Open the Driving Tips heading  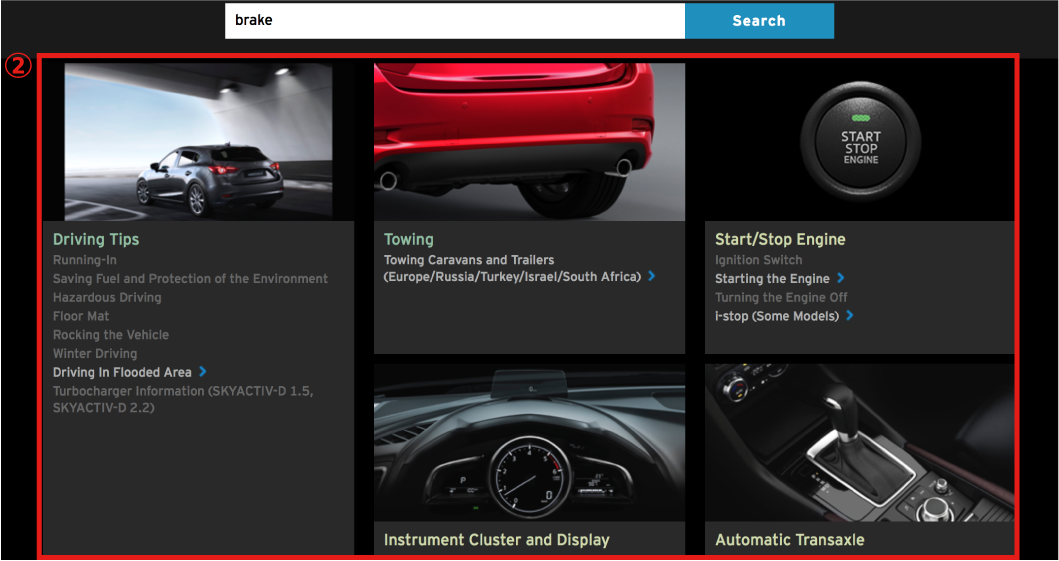96,240
